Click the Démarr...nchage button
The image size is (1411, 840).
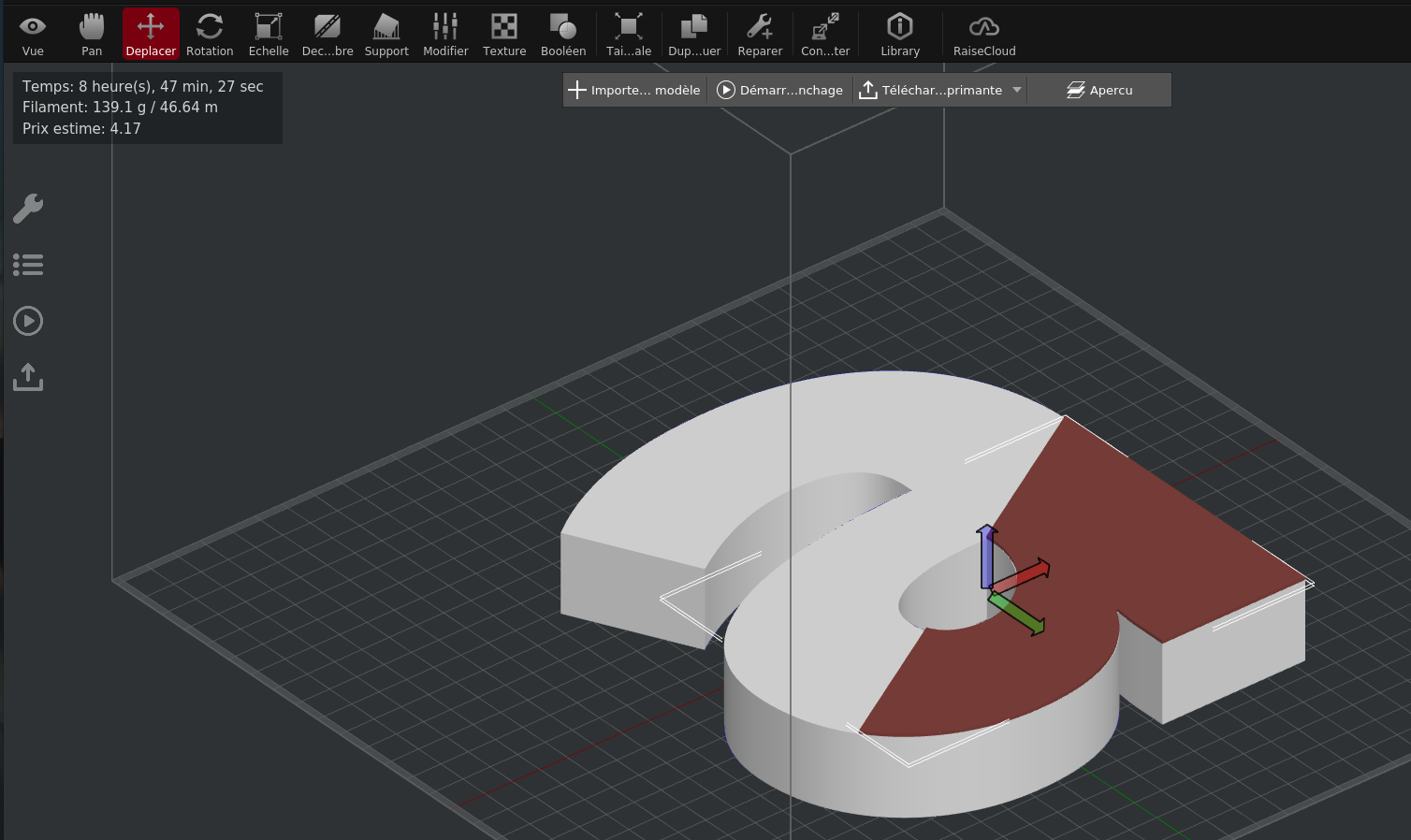[780, 90]
